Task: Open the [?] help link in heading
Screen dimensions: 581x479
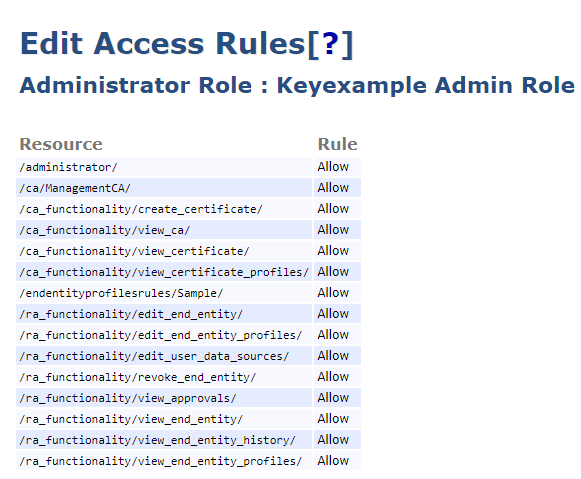Action: (x=330, y=44)
